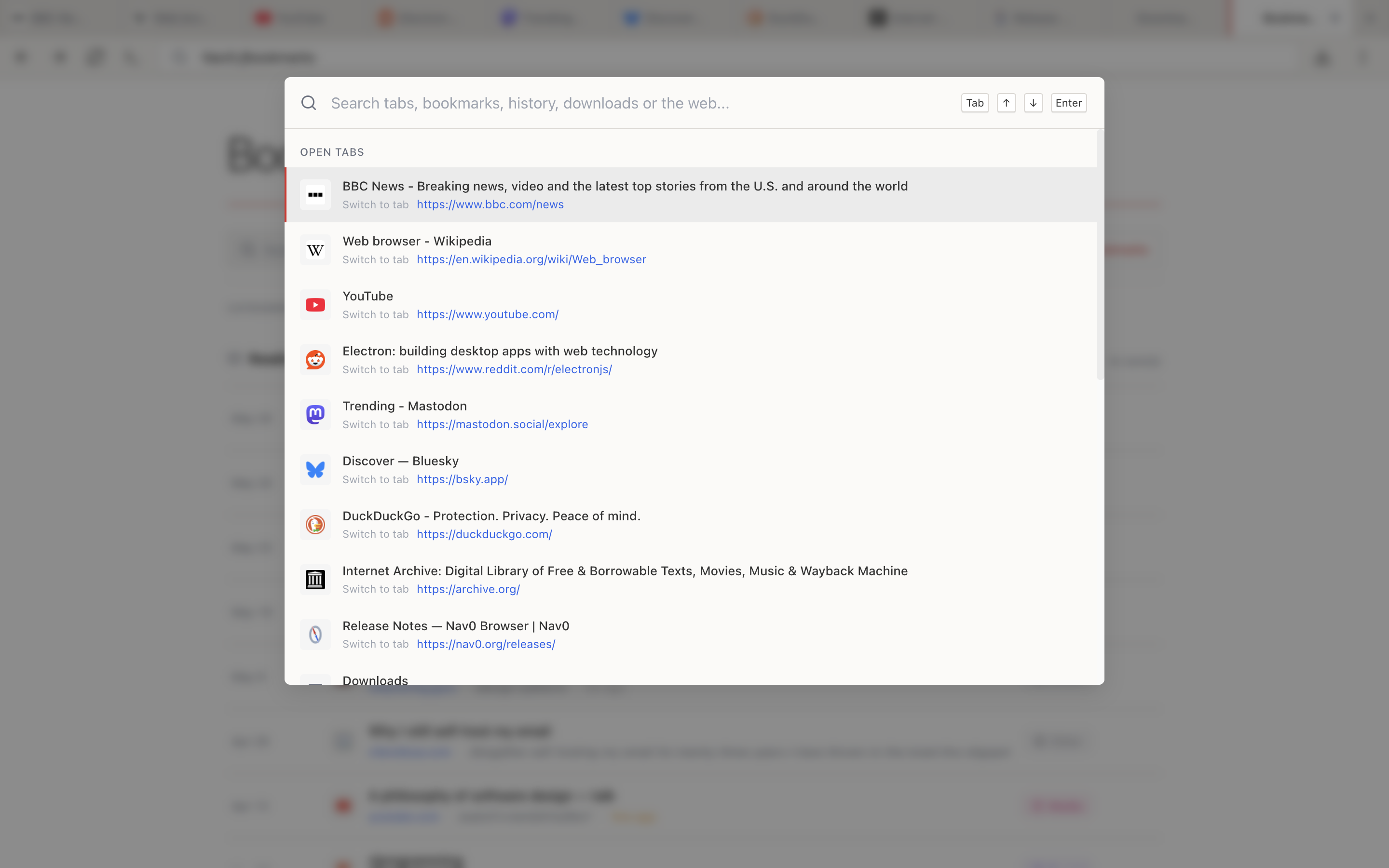
Task: Select the Downloads result at list bottom
Action: pos(691,674)
